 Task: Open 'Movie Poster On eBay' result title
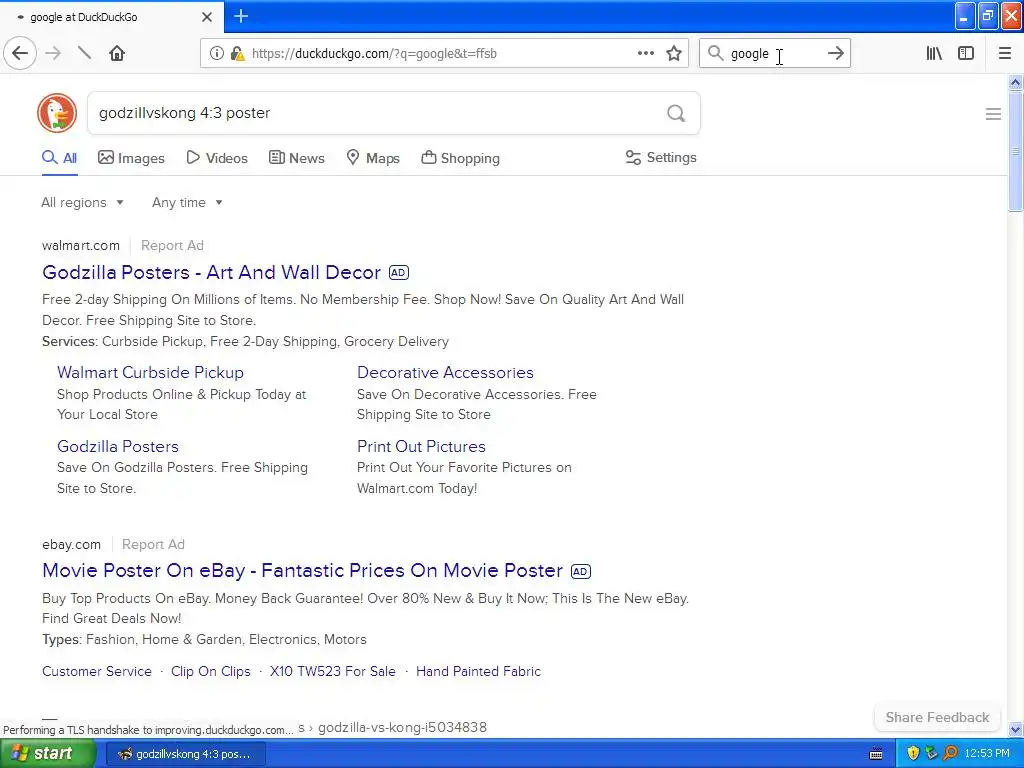[302, 570]
